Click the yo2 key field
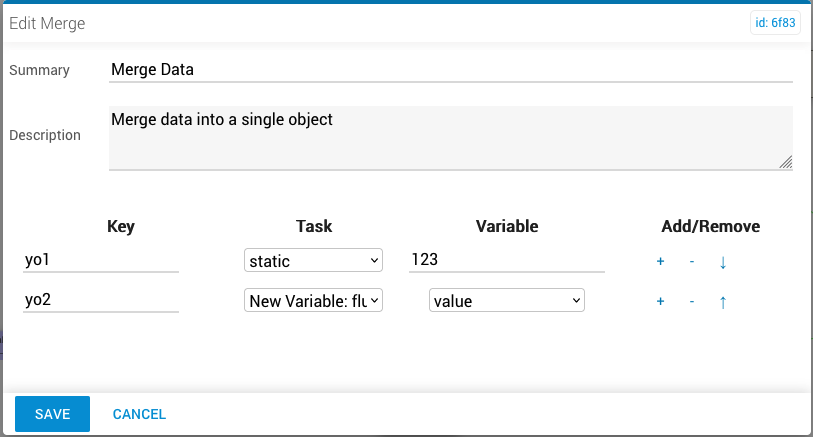Image resolution: width=813 pixels, height=437 pixels. (101, 301)
